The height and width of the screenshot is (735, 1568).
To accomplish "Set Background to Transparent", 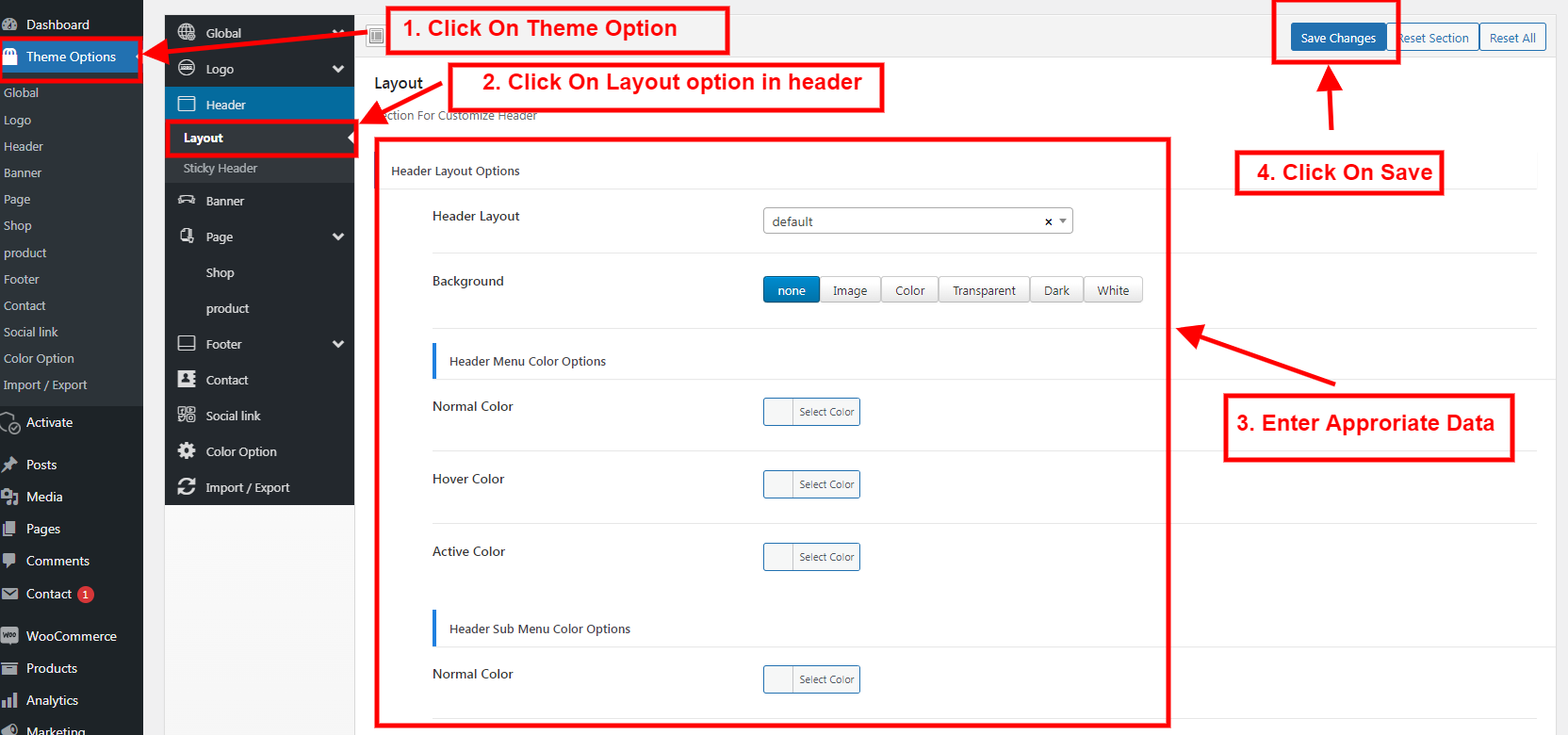I will (983, 290).
